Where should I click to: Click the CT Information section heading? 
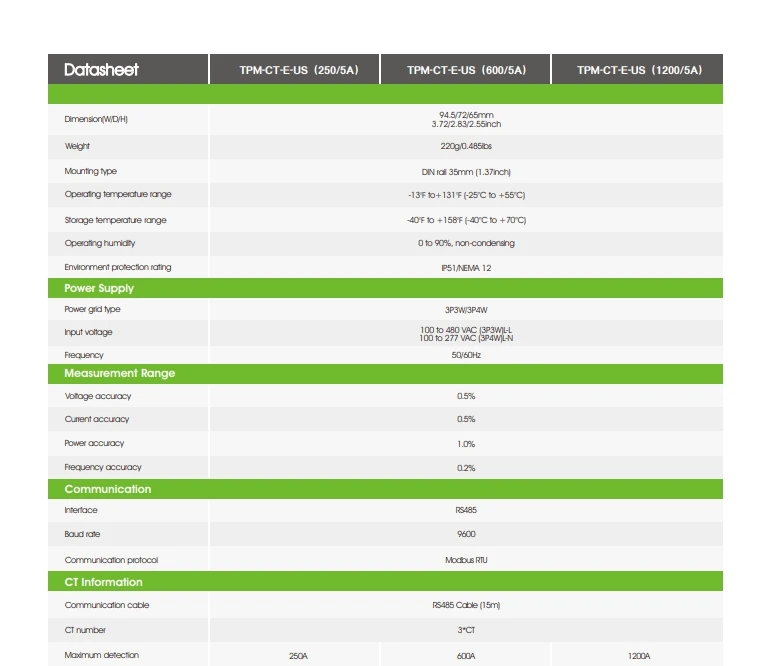point(103,582)
